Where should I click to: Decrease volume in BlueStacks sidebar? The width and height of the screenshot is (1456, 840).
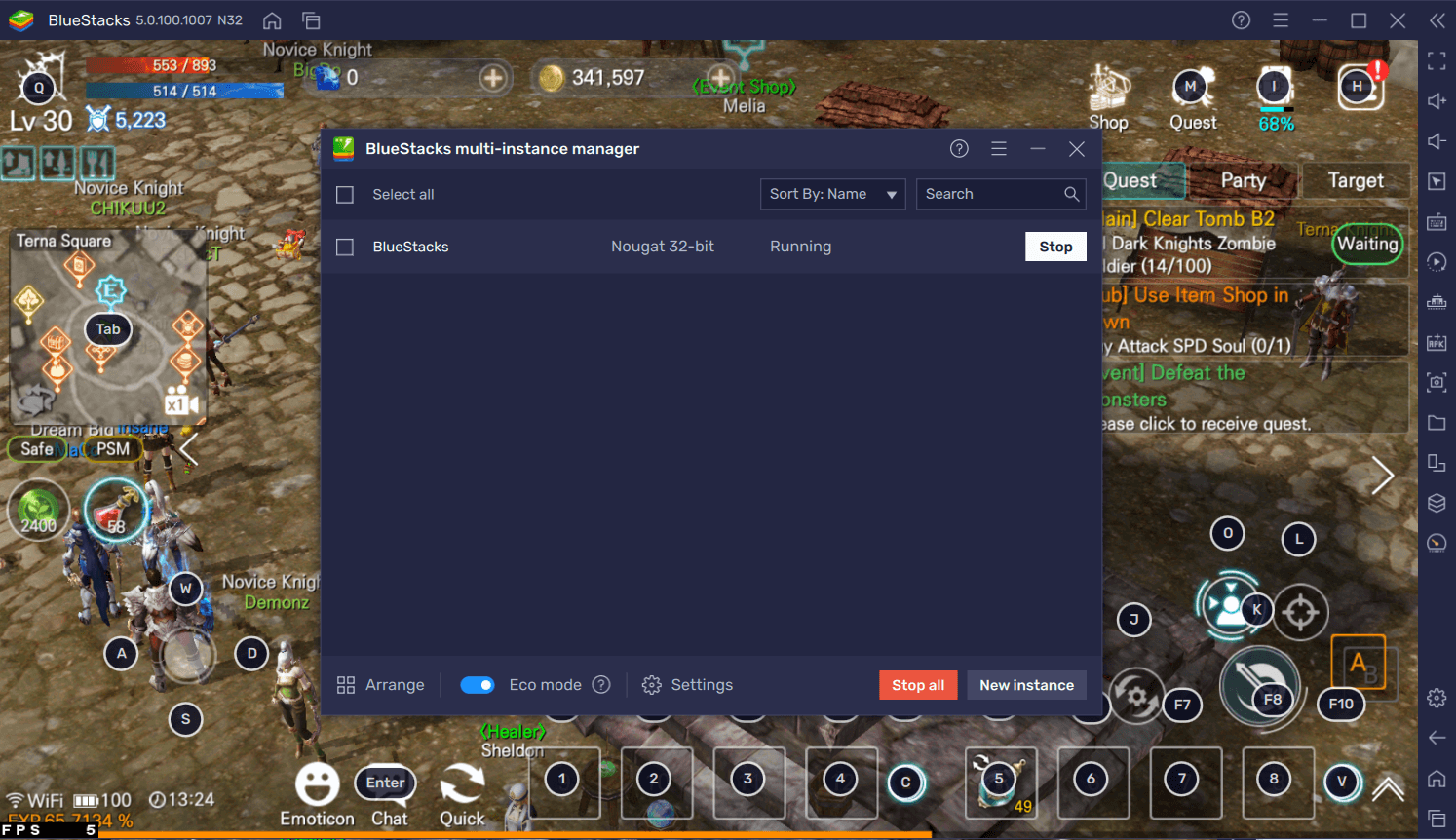[x=1437, y=141]
